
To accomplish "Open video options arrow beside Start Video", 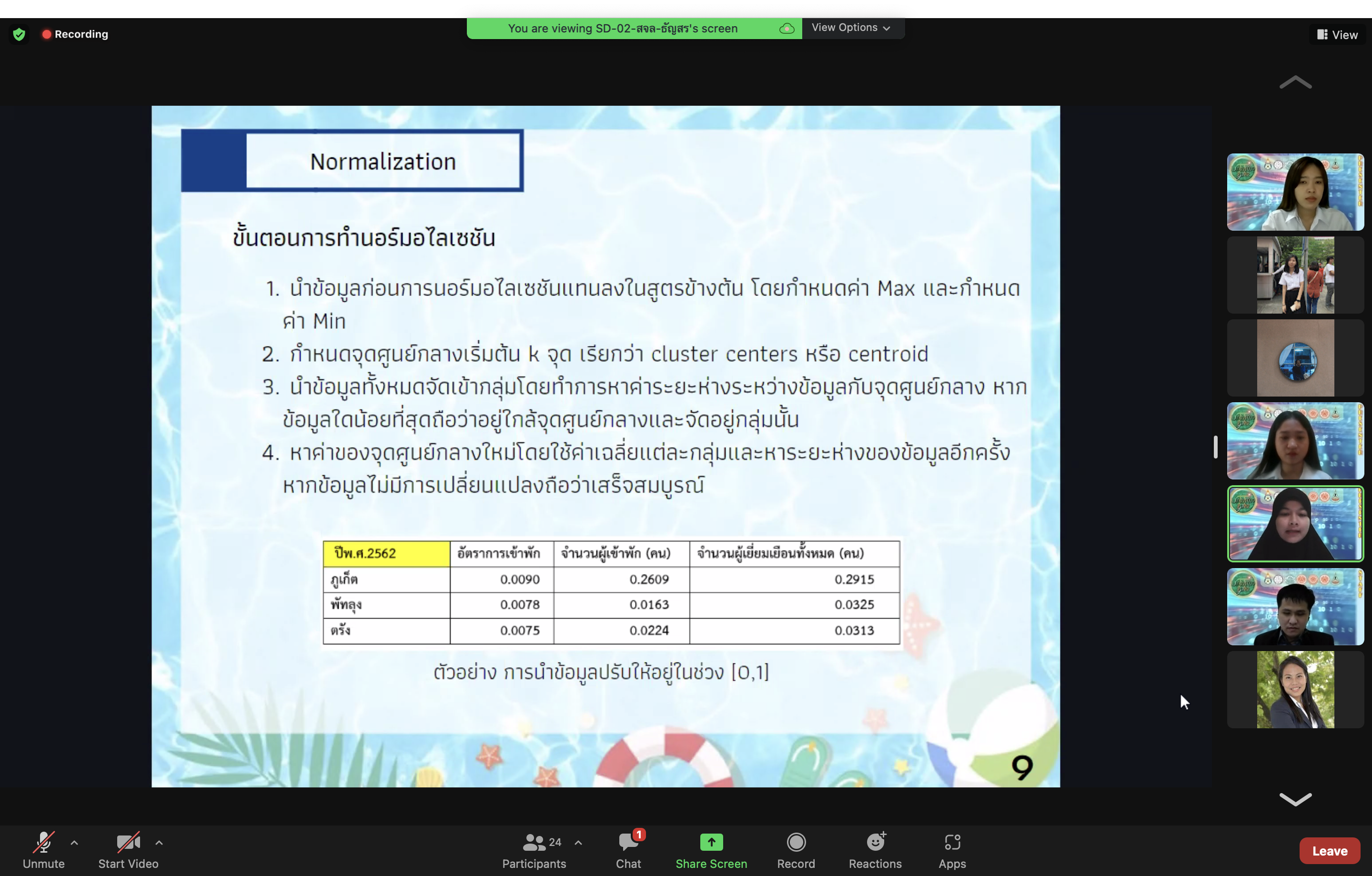I will pos(159,842).
